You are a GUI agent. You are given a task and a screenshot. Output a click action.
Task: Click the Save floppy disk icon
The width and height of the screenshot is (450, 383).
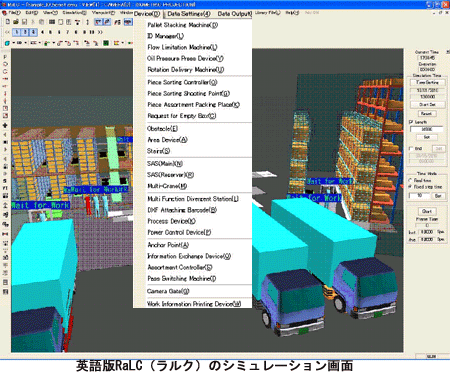[x=24, y=22]
